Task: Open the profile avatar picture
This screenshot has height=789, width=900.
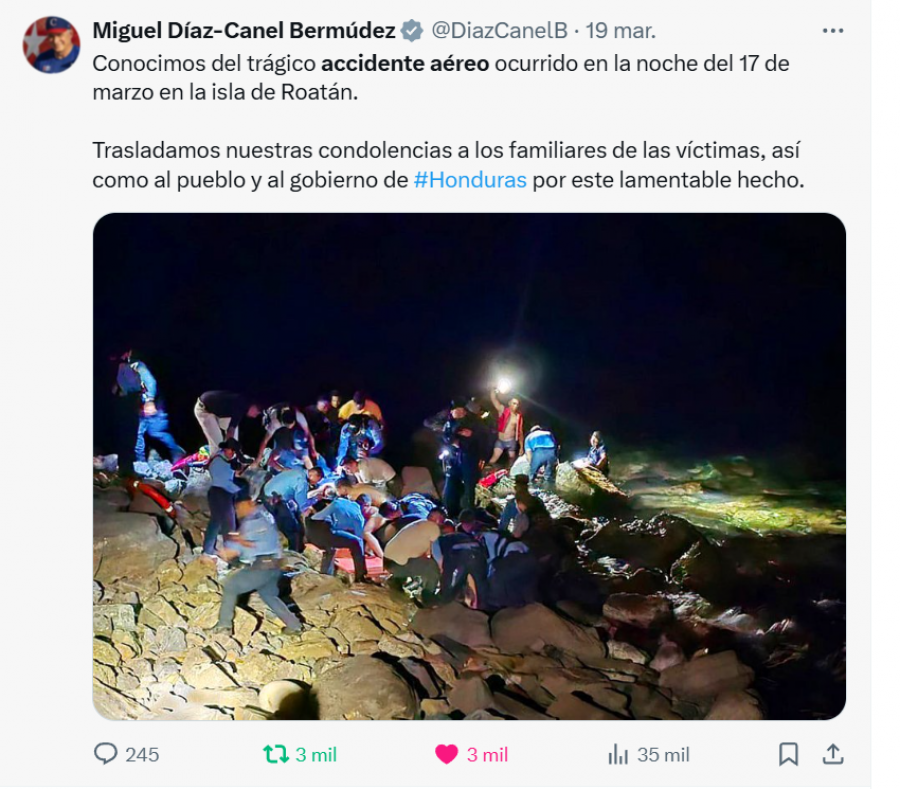Action: pos(51,45)
